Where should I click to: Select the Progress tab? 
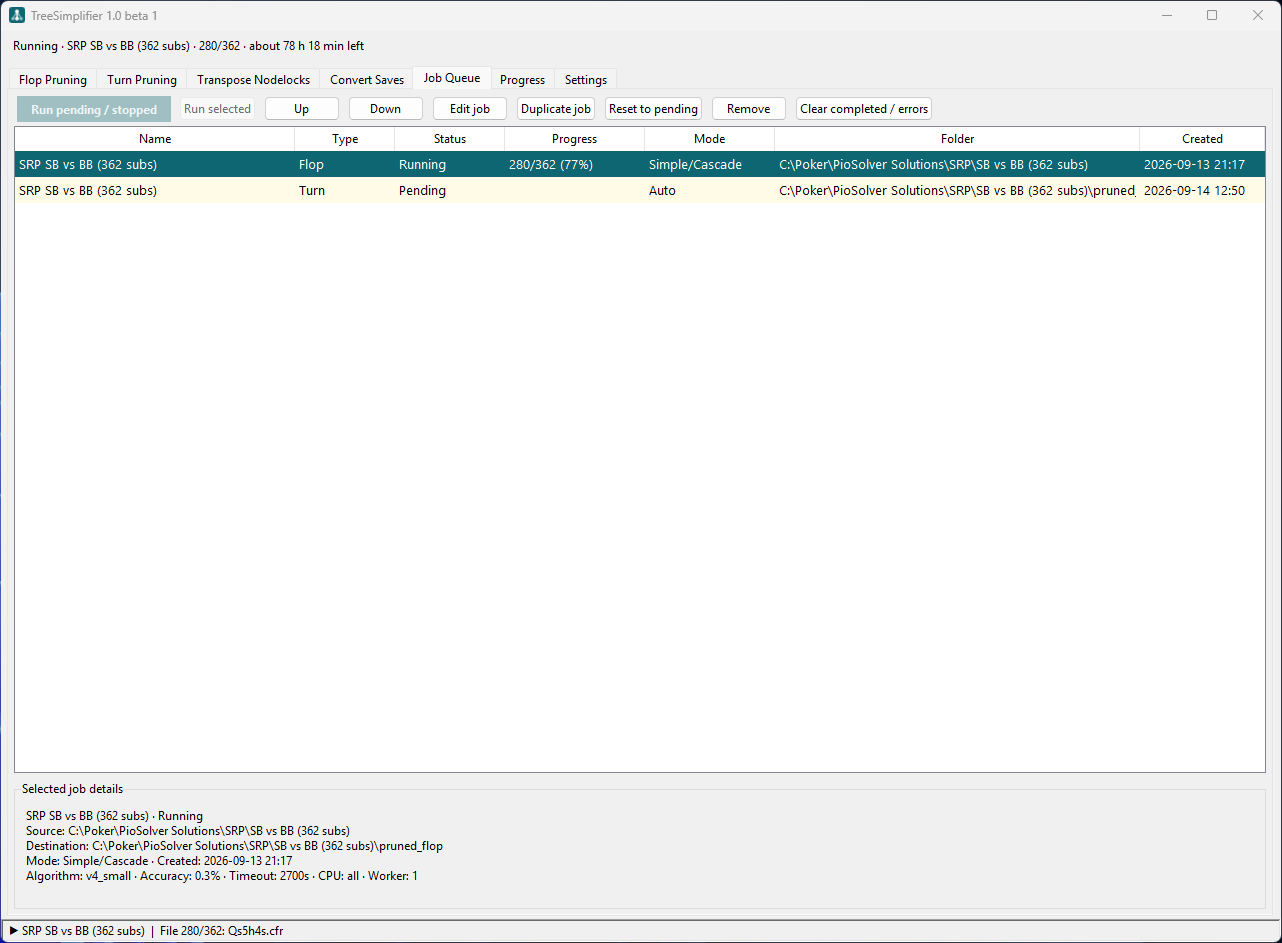coord(522,79)
